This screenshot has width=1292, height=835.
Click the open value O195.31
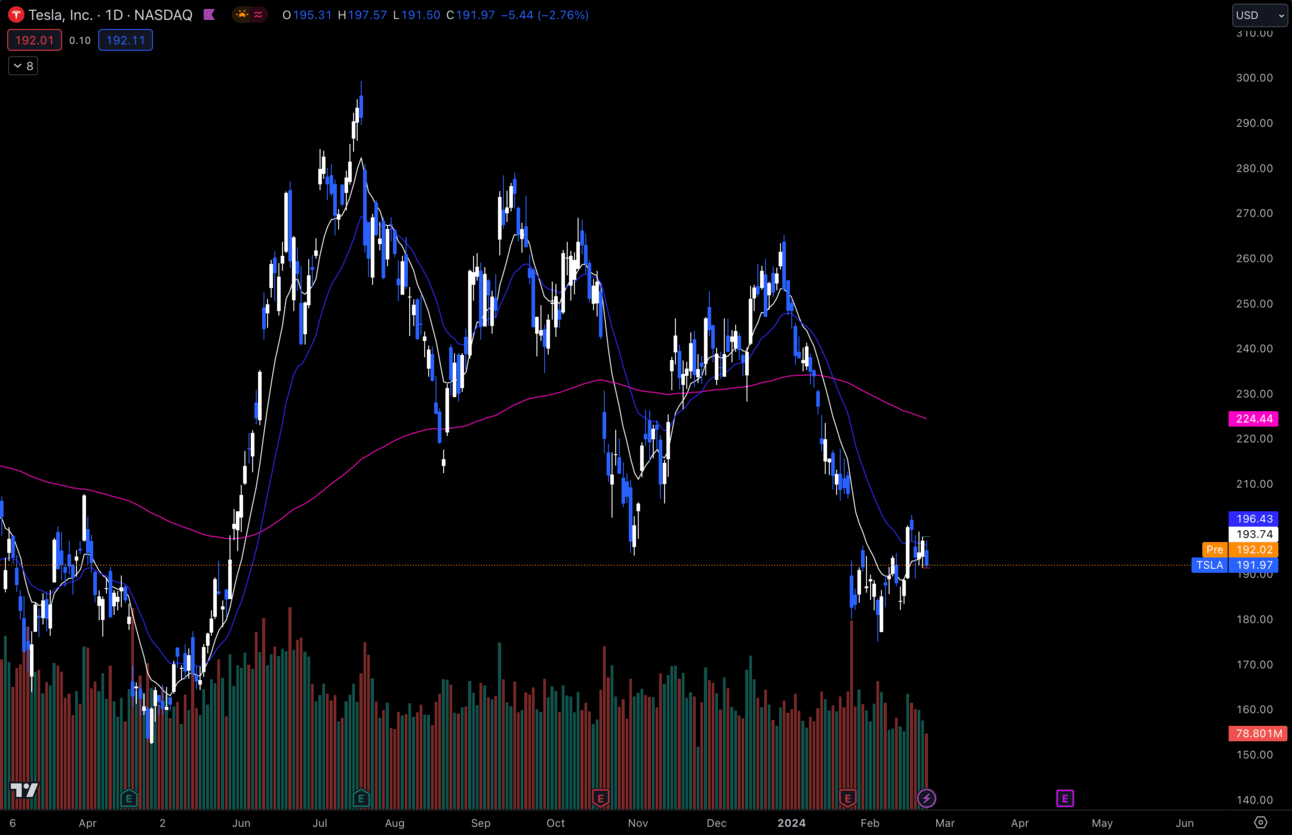307,15
